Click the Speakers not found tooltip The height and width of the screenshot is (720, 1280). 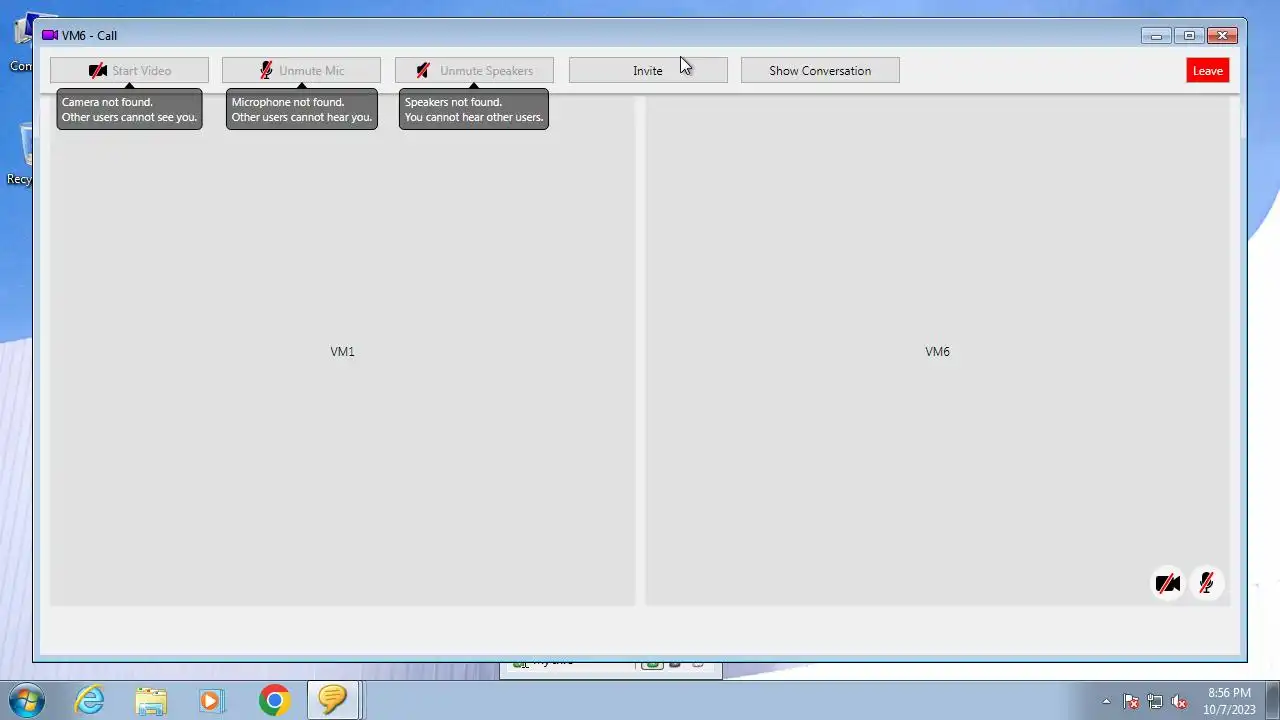[474, 109]
